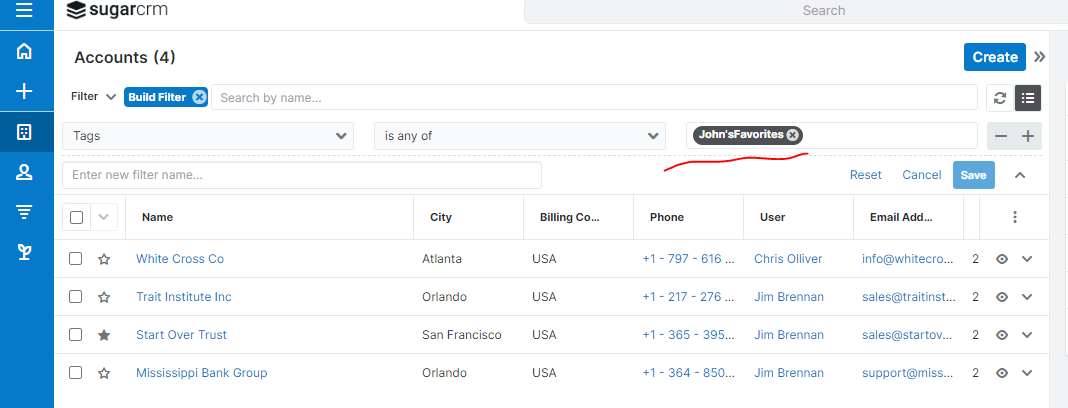Go to Home via sidebar icon

25,52
